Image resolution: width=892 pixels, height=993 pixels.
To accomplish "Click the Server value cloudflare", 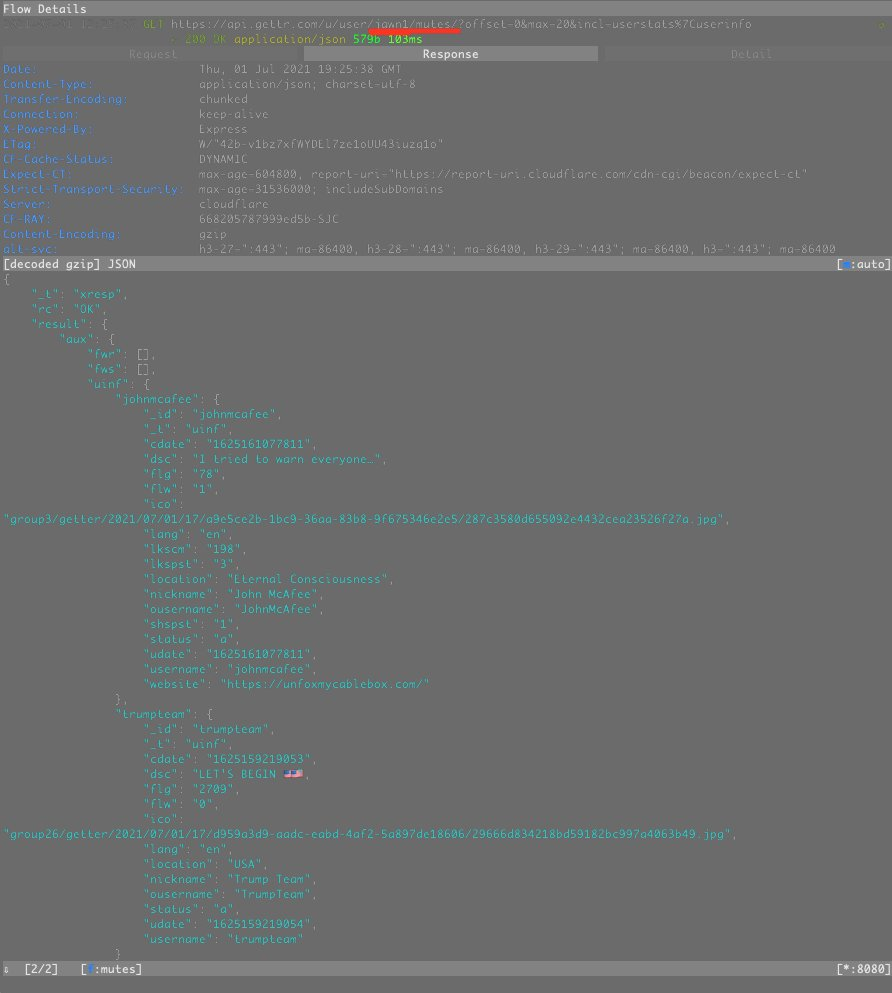I will 234,205.
